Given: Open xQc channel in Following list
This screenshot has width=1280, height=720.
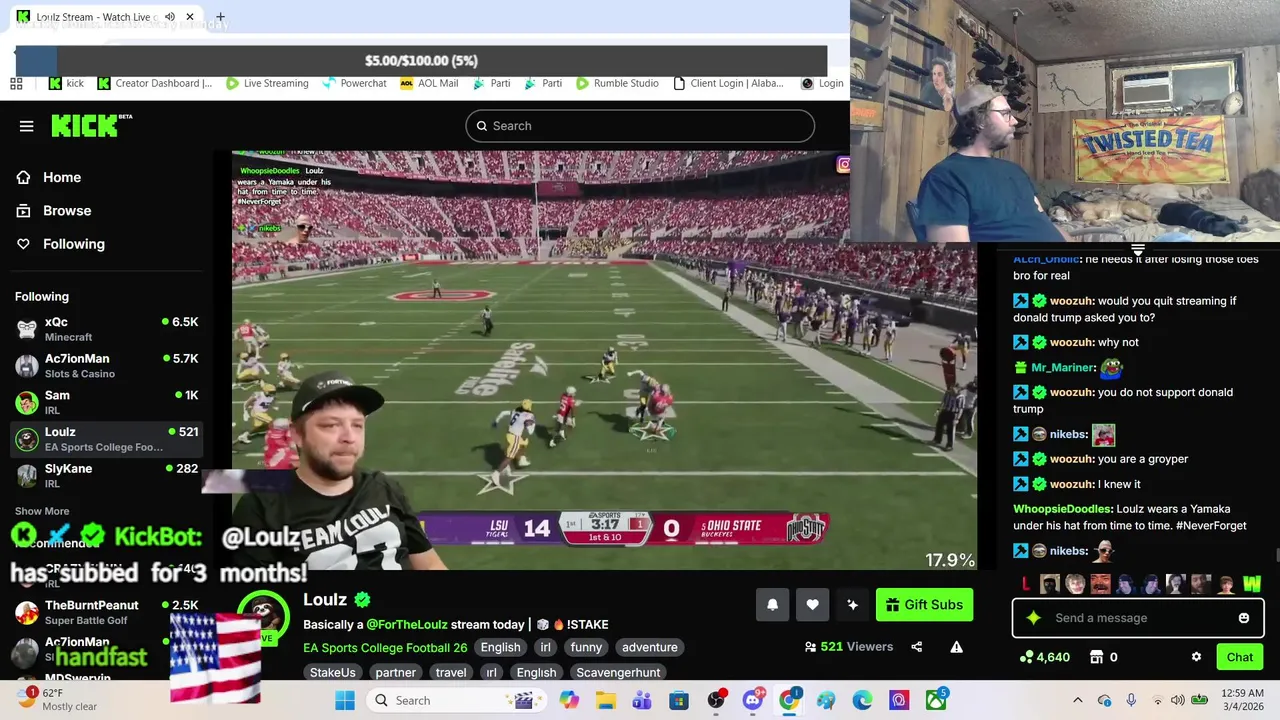Looking at the screenshot, I should (x=106, y=329).
